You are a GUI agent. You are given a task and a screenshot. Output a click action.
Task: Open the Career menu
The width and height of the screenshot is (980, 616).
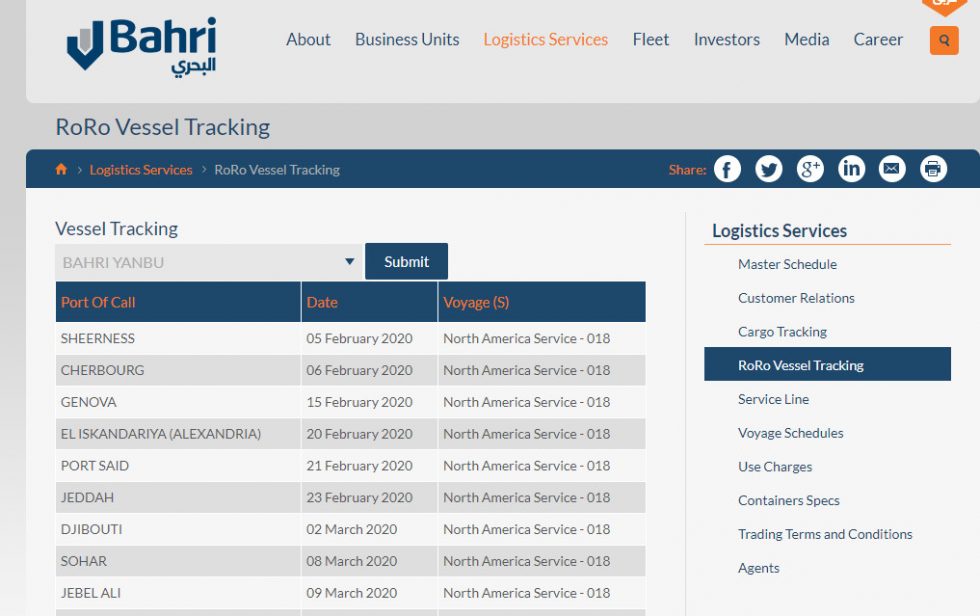point(878,39)
